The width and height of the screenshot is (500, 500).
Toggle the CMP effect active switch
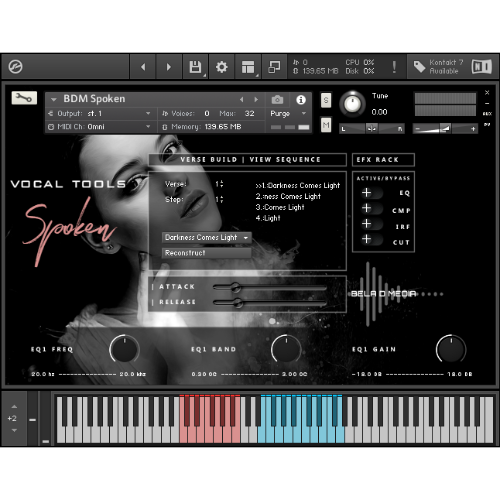tap(371, 209)
